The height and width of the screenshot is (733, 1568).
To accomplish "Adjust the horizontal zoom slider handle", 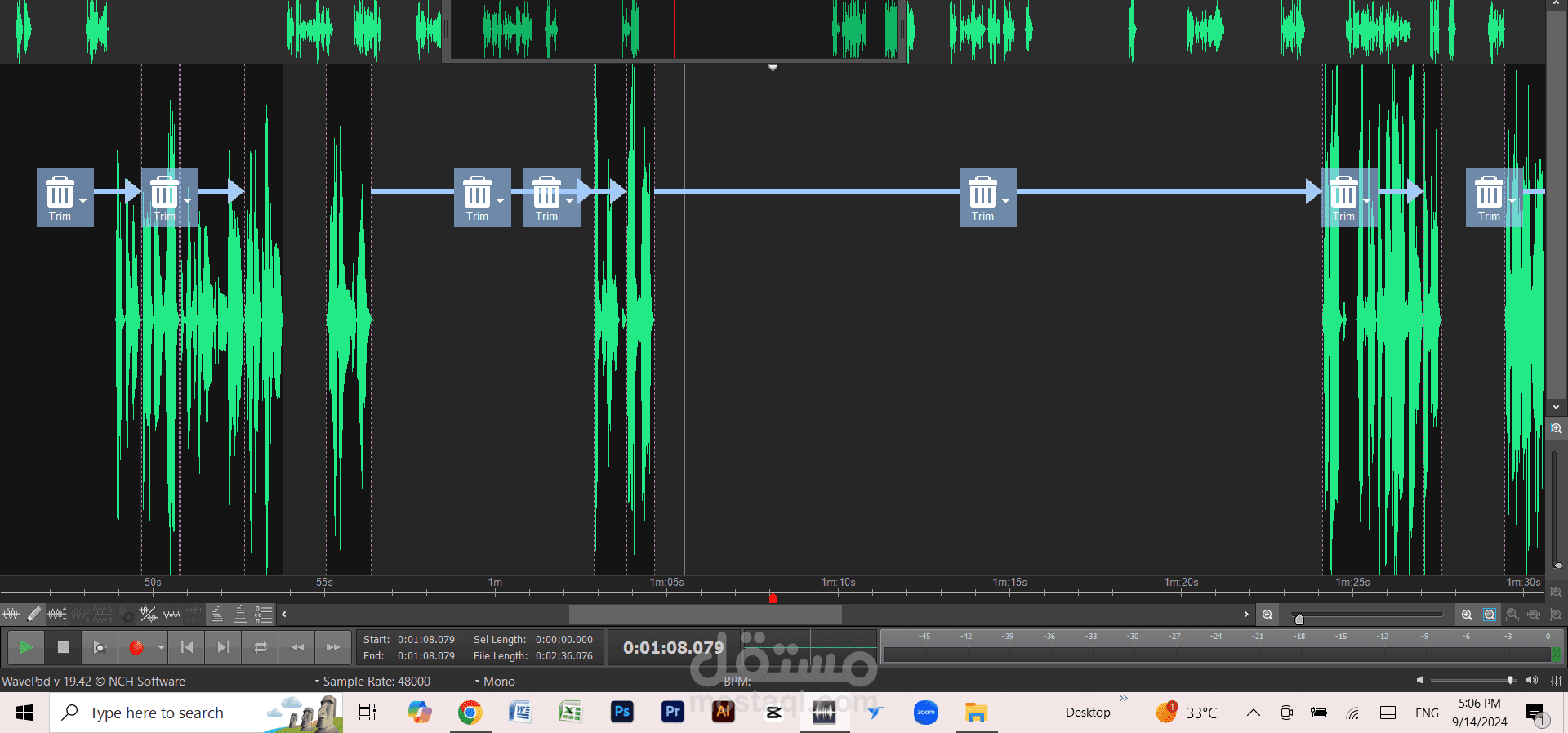I will point(1299,619).
